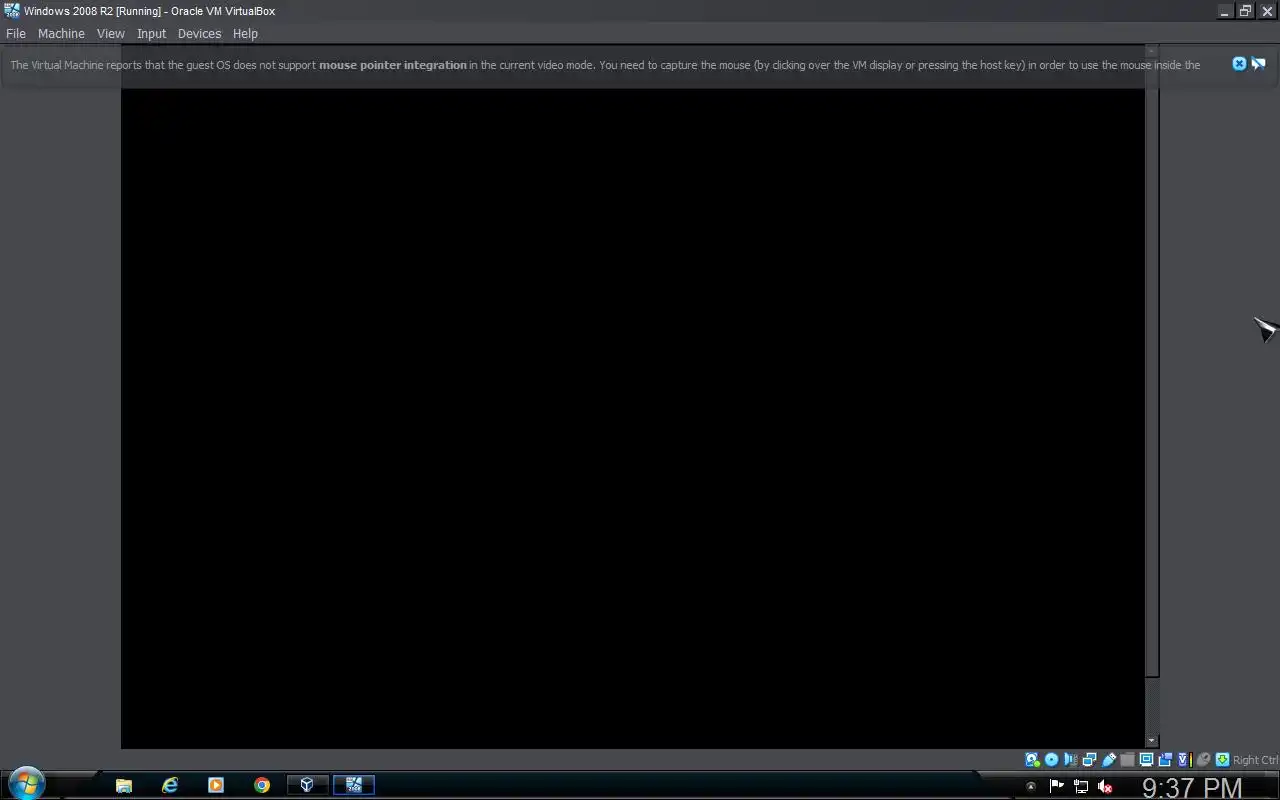Open the hard disk activity indicator

pos(1032,760)
